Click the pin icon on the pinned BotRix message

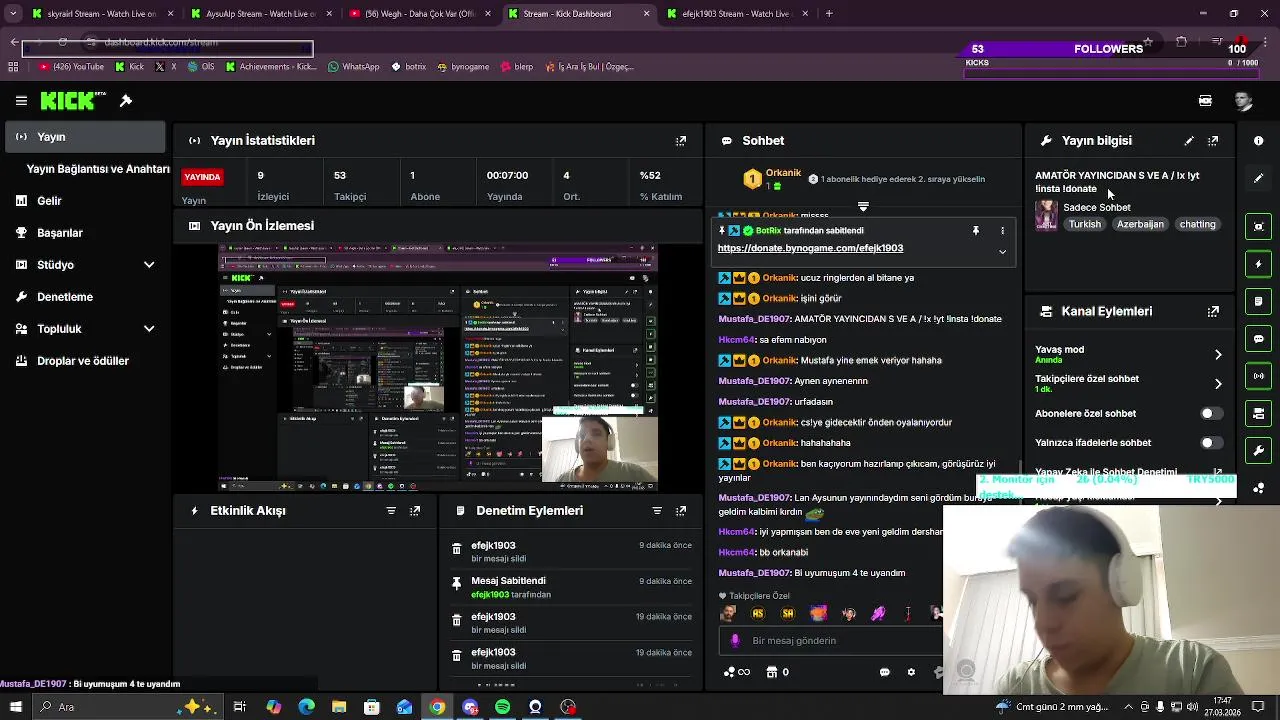[976, 231]
